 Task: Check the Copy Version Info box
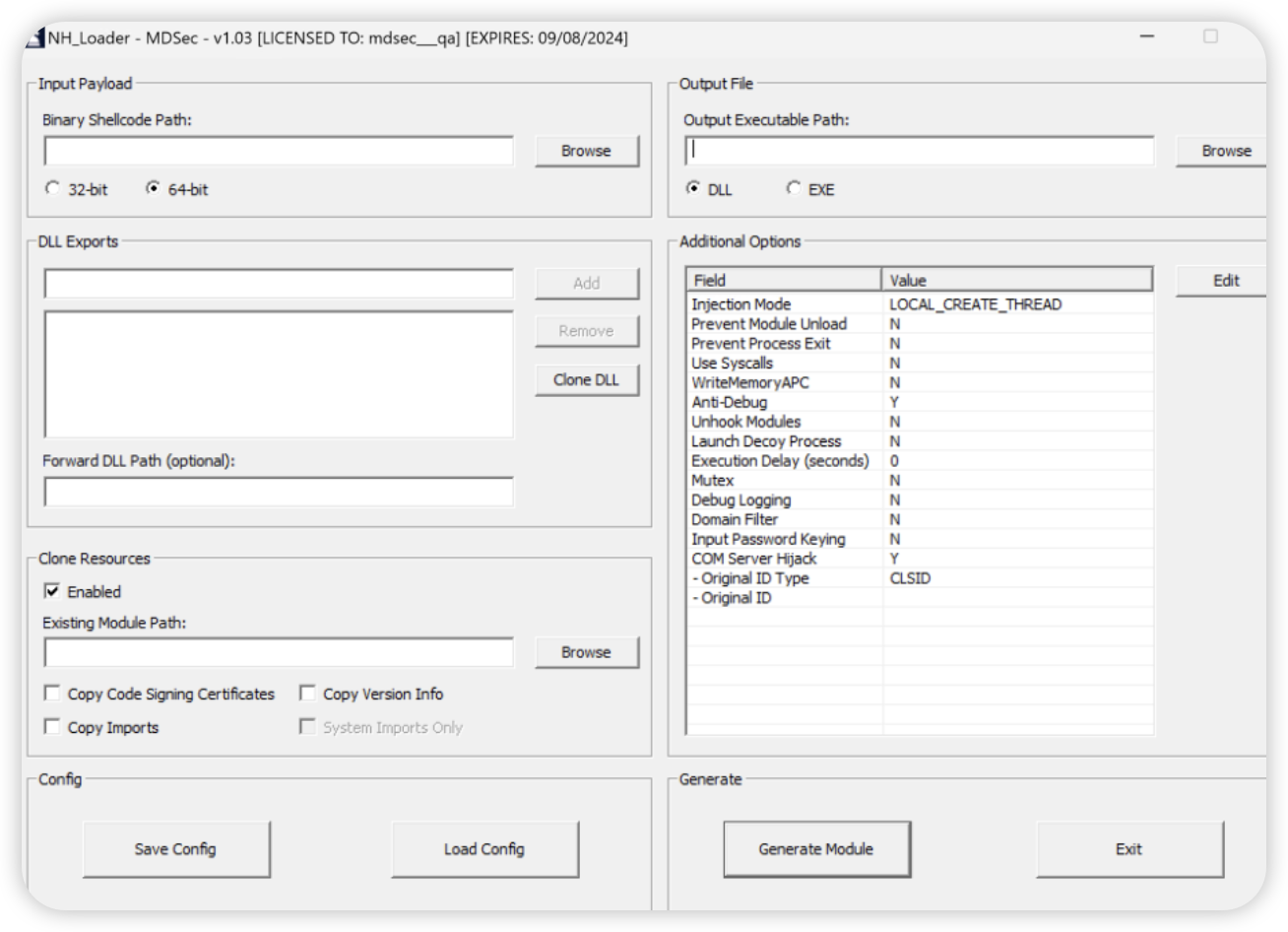point(307,695)
